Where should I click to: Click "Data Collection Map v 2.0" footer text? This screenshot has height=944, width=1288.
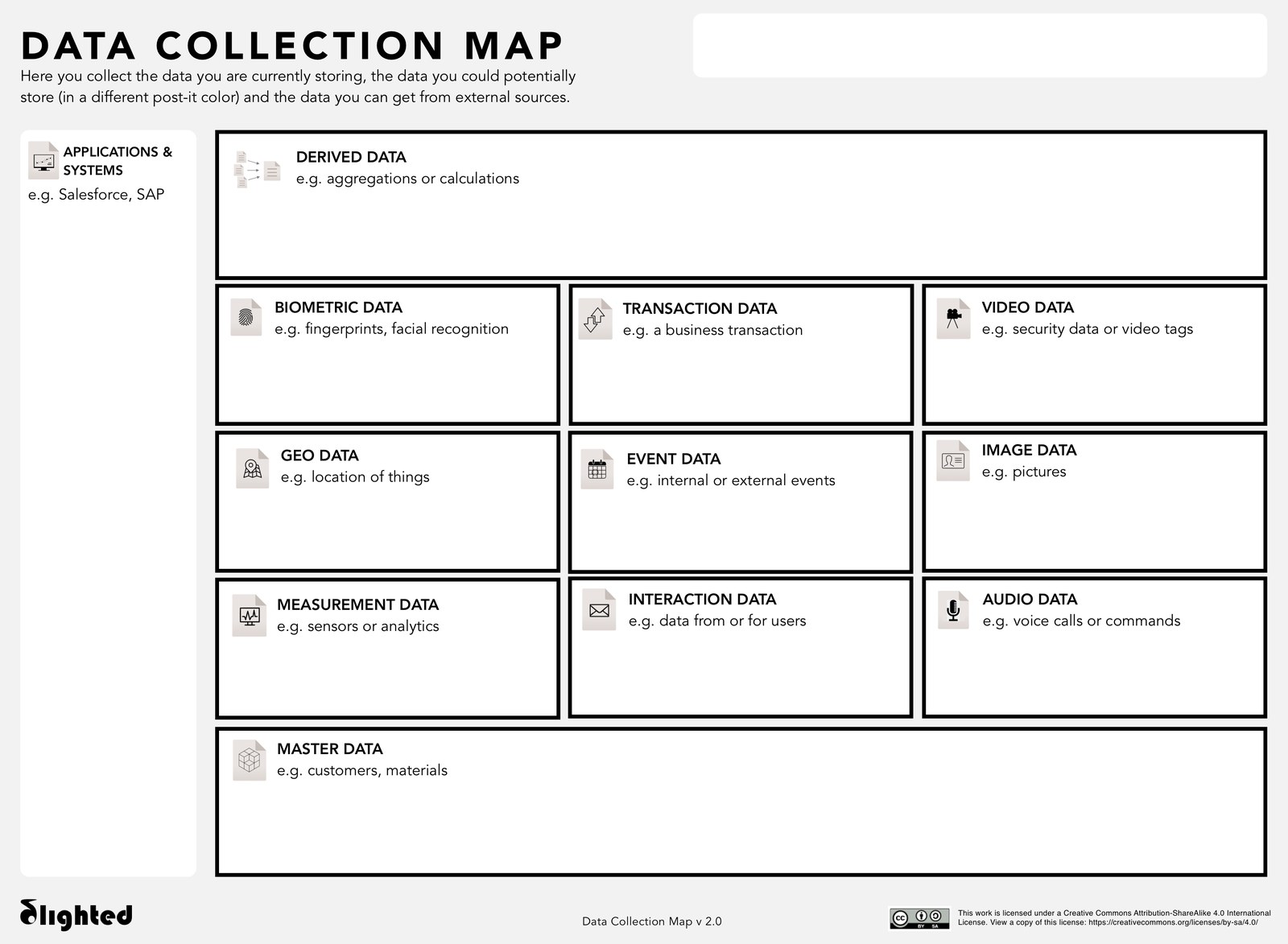(652, 921)
